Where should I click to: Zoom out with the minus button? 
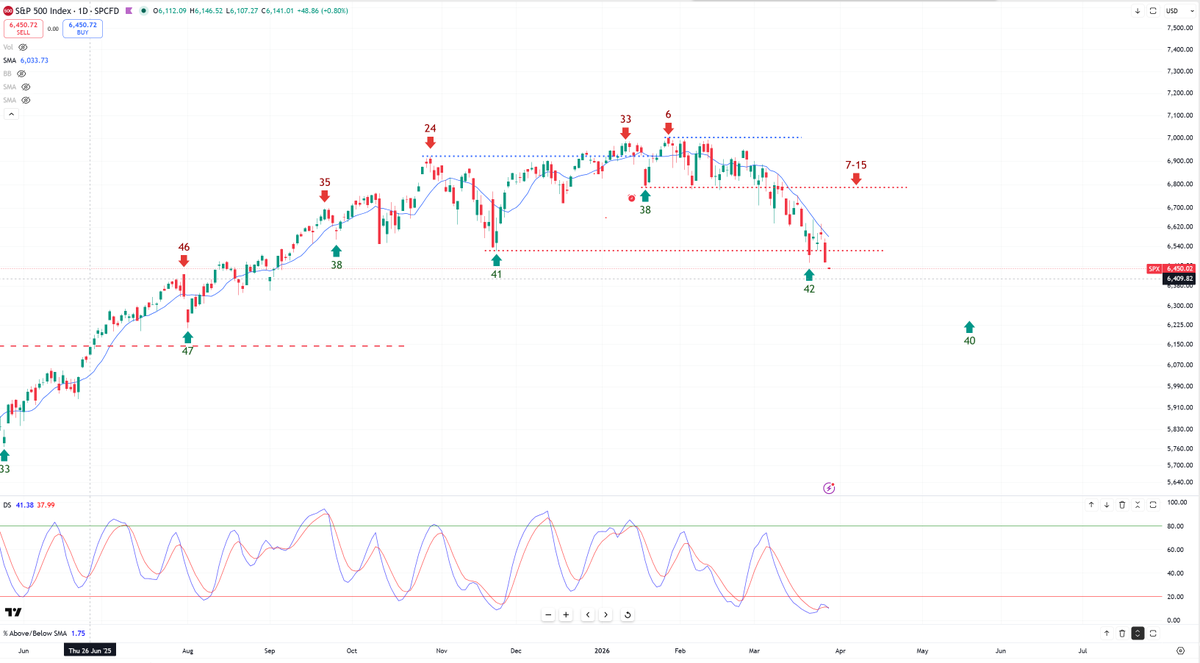click(x=548, y=615)
